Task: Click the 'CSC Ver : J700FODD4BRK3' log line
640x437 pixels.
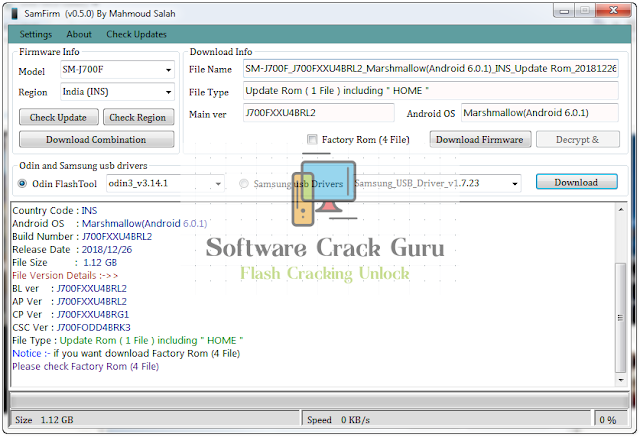Action: pyautogui.click(x=71, y=328)
